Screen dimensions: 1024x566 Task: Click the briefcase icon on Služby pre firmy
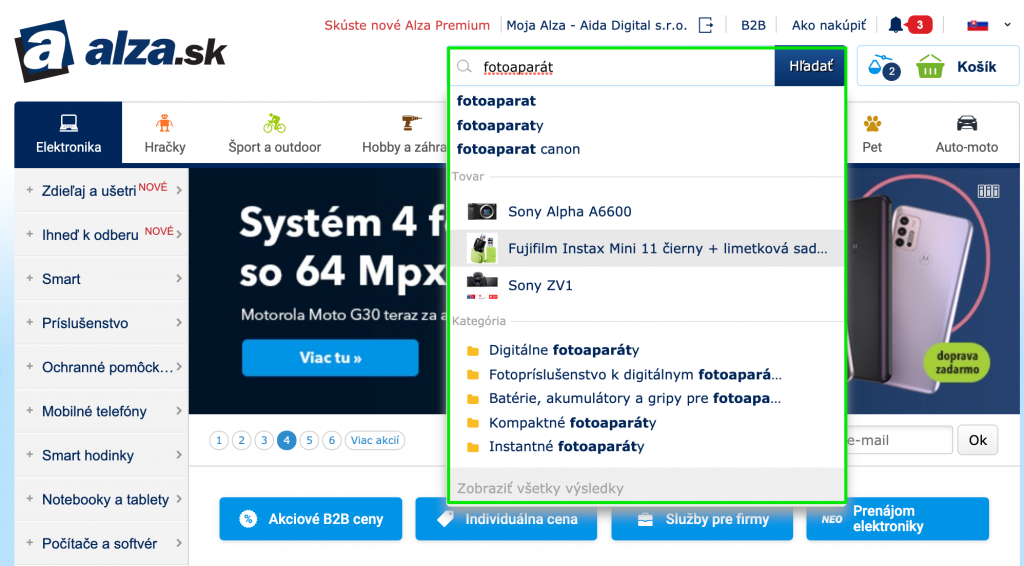645,520
